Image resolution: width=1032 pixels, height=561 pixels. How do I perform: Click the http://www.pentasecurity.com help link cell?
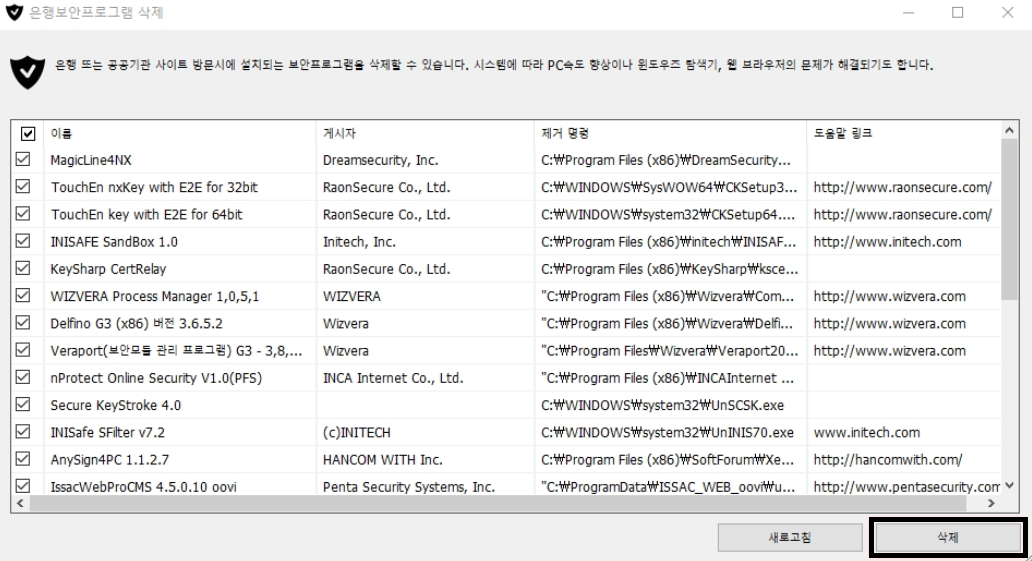point(906,487)
